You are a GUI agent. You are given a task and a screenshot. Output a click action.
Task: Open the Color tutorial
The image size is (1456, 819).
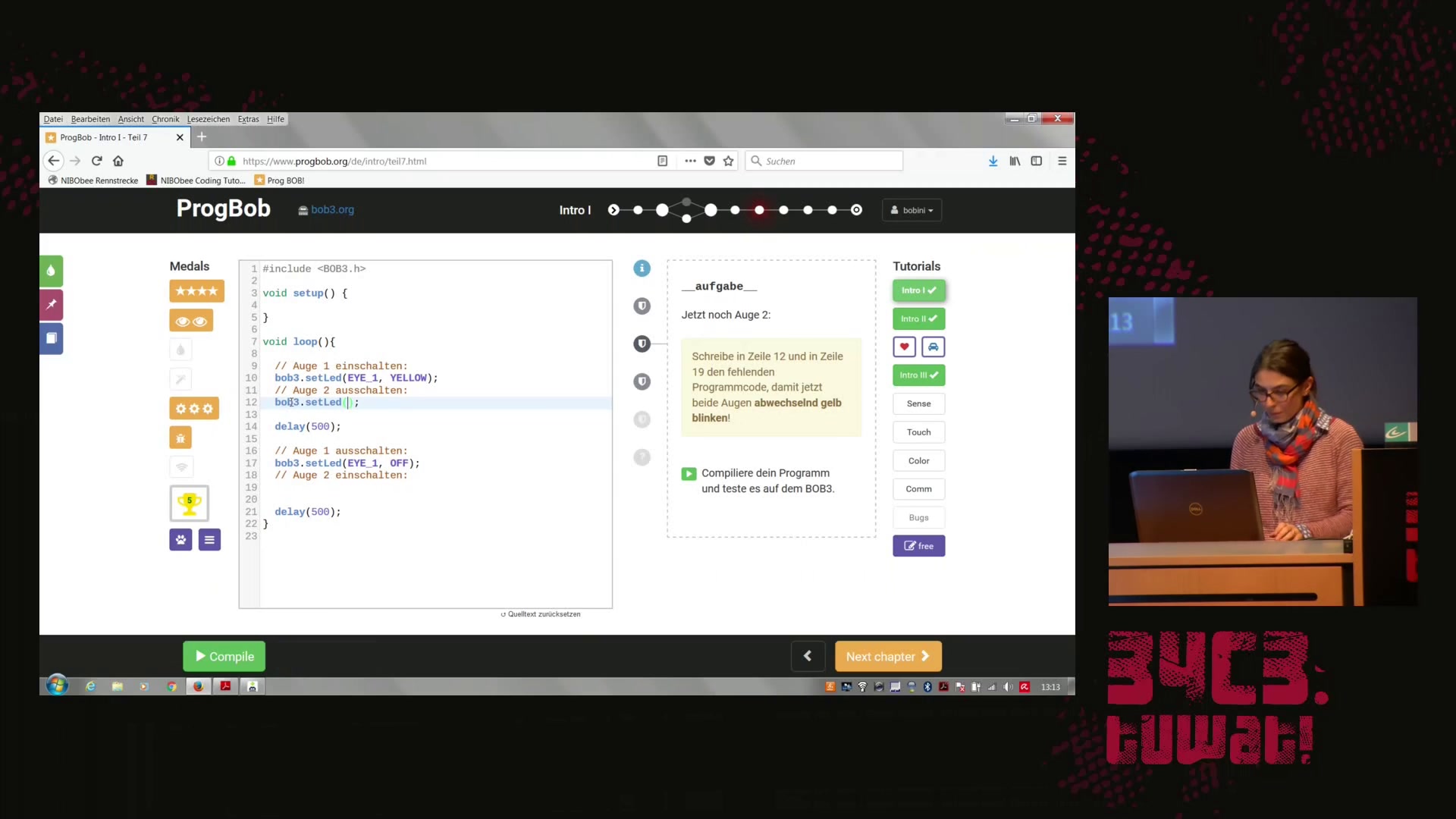tap(918, 460)
